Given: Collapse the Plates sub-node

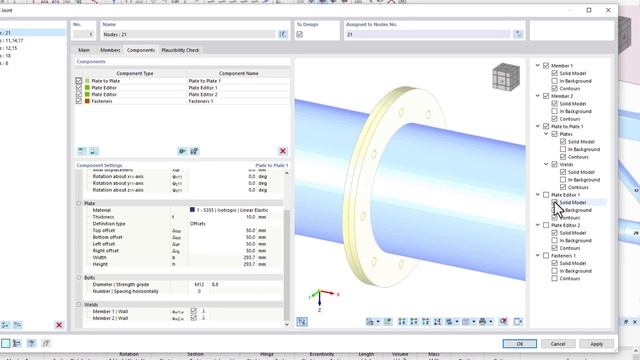Looking at the screenshot, I should tap(546, 134).
